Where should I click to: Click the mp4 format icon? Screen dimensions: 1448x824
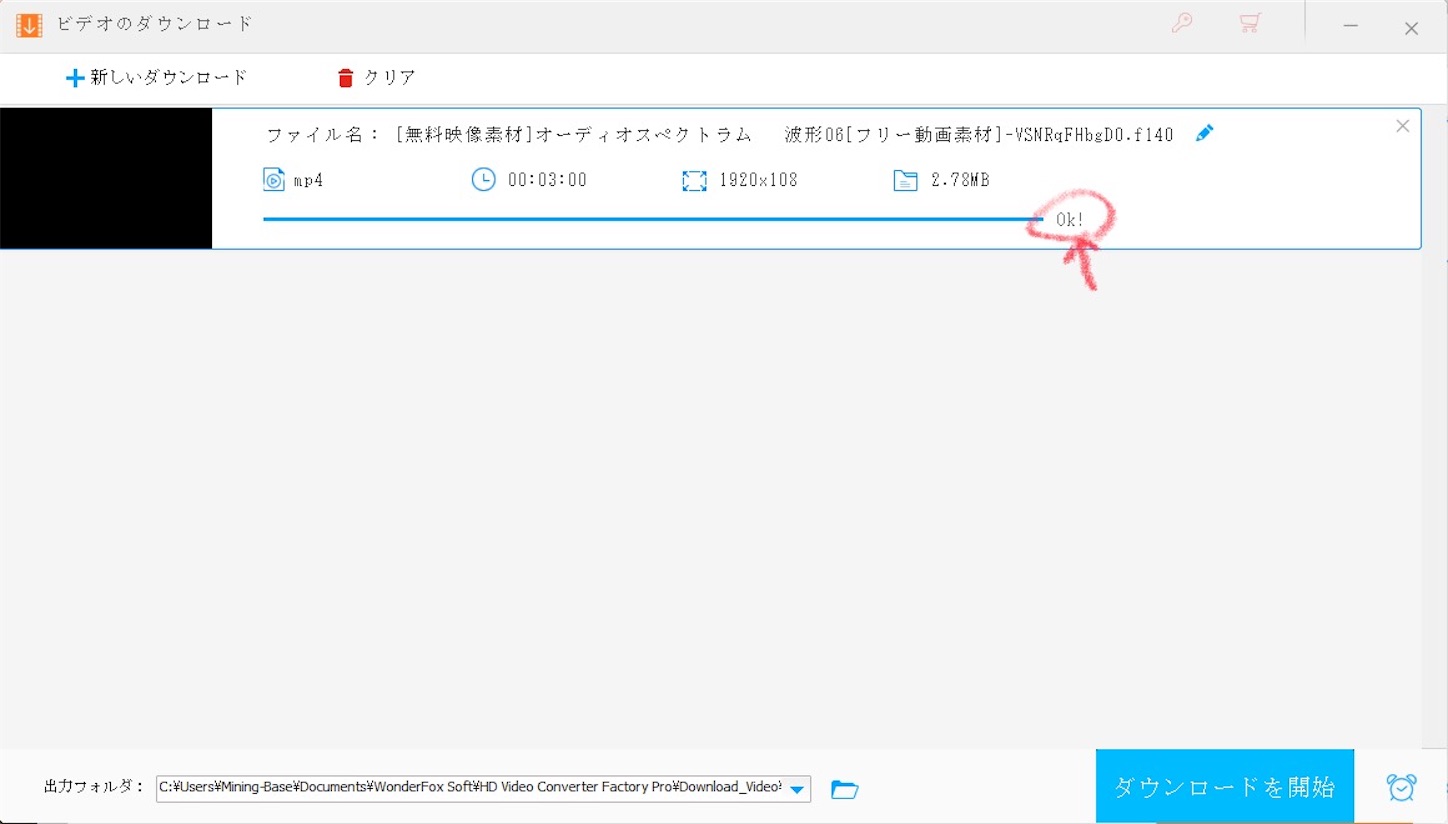273,179
